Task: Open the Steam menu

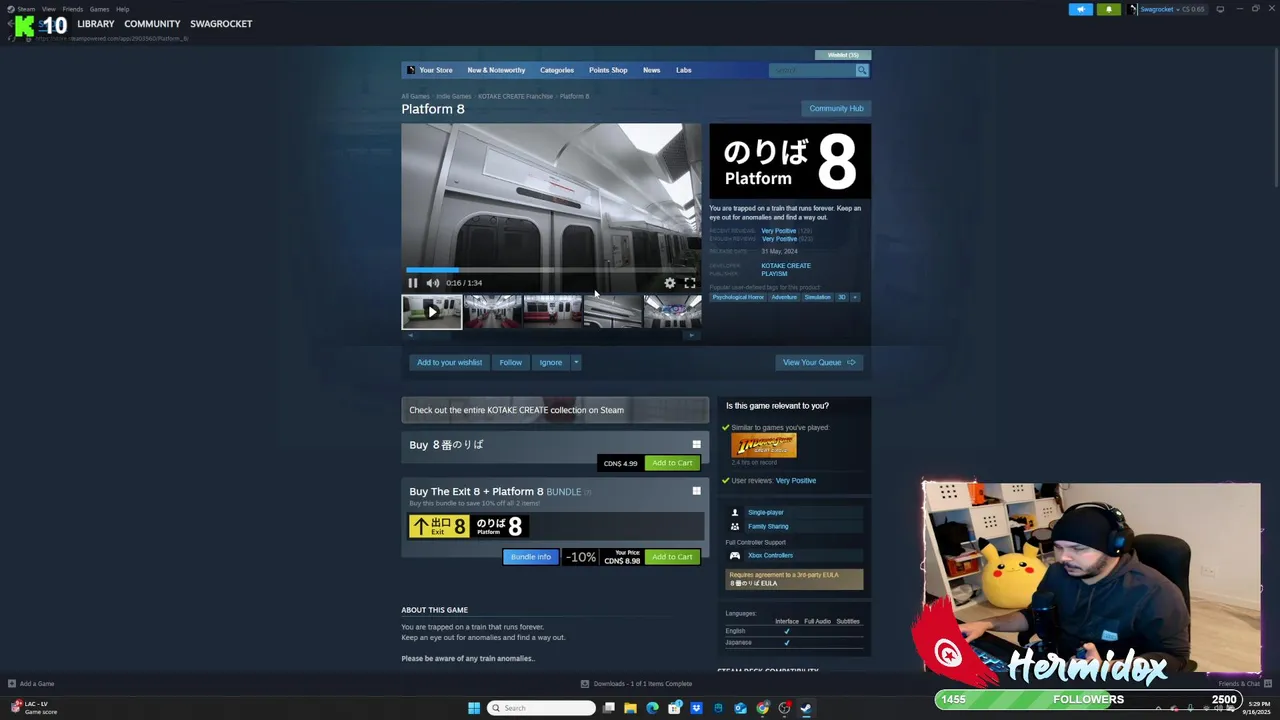Action: (x=24, y=9)
